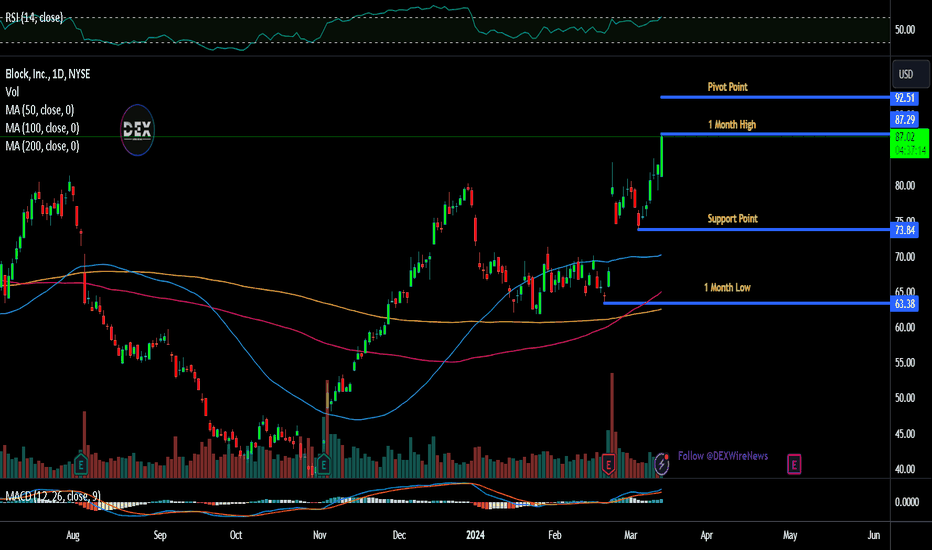
Task: Click the lightning bolt news icon
Action: [x=662, y=463]
